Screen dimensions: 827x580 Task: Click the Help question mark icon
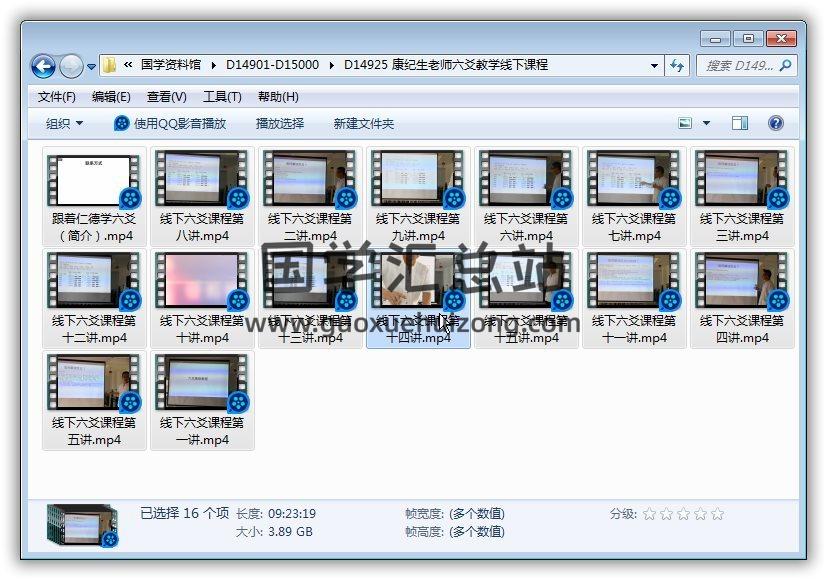pyautogui.click(x=776, y=123)
